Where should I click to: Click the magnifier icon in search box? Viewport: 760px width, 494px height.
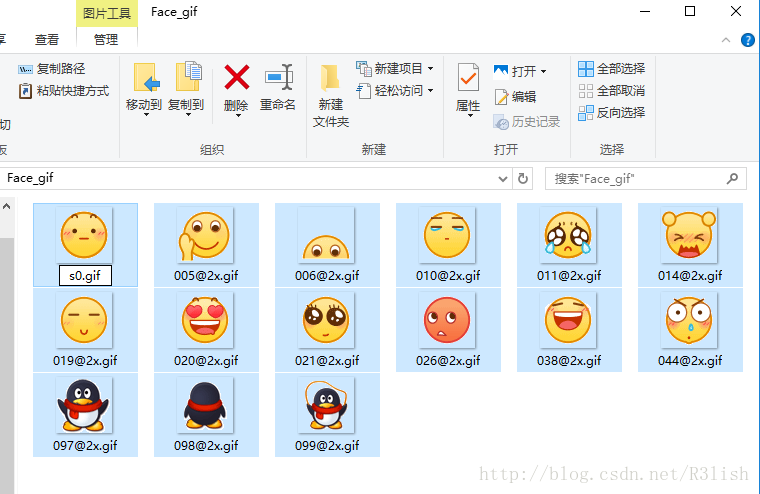pos(732,178)
